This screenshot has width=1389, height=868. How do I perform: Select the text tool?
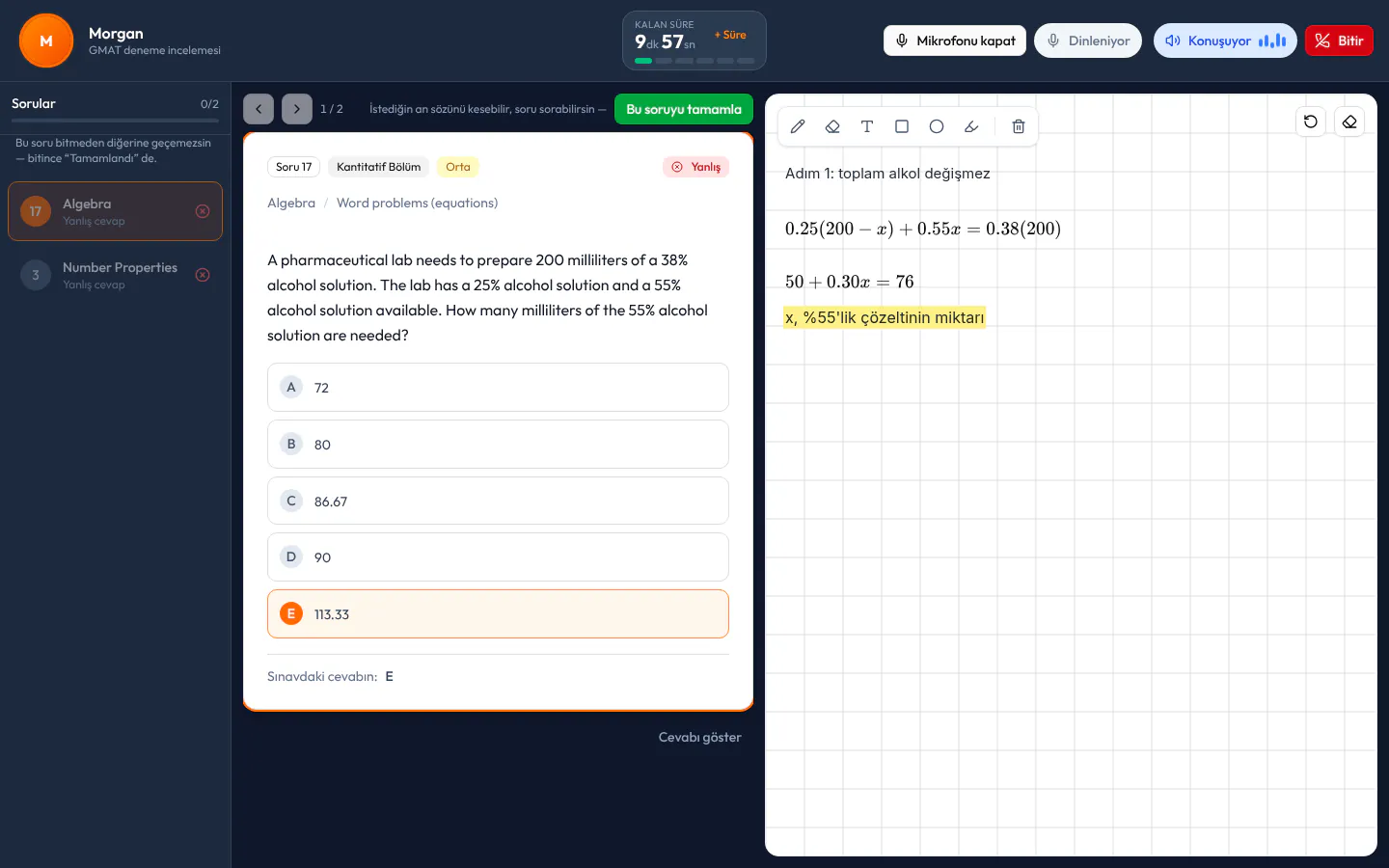point(867,126)
